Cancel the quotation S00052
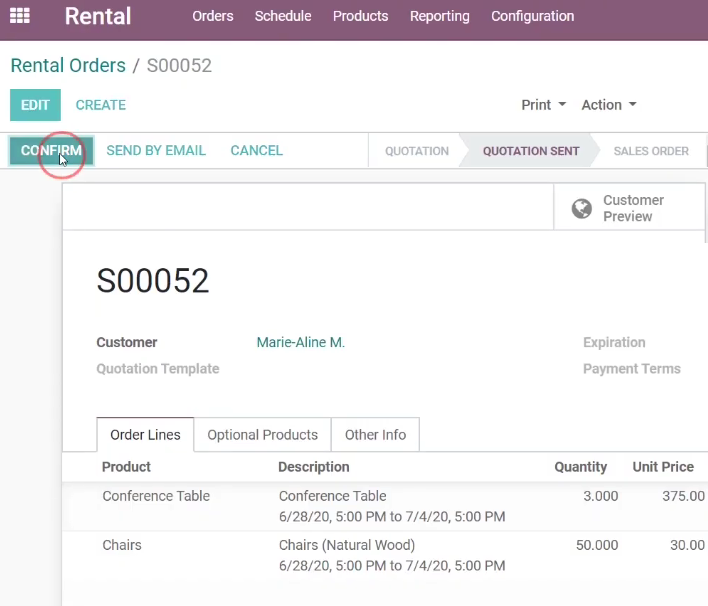Viewport: 708px width, 606px height. [256, 150]
